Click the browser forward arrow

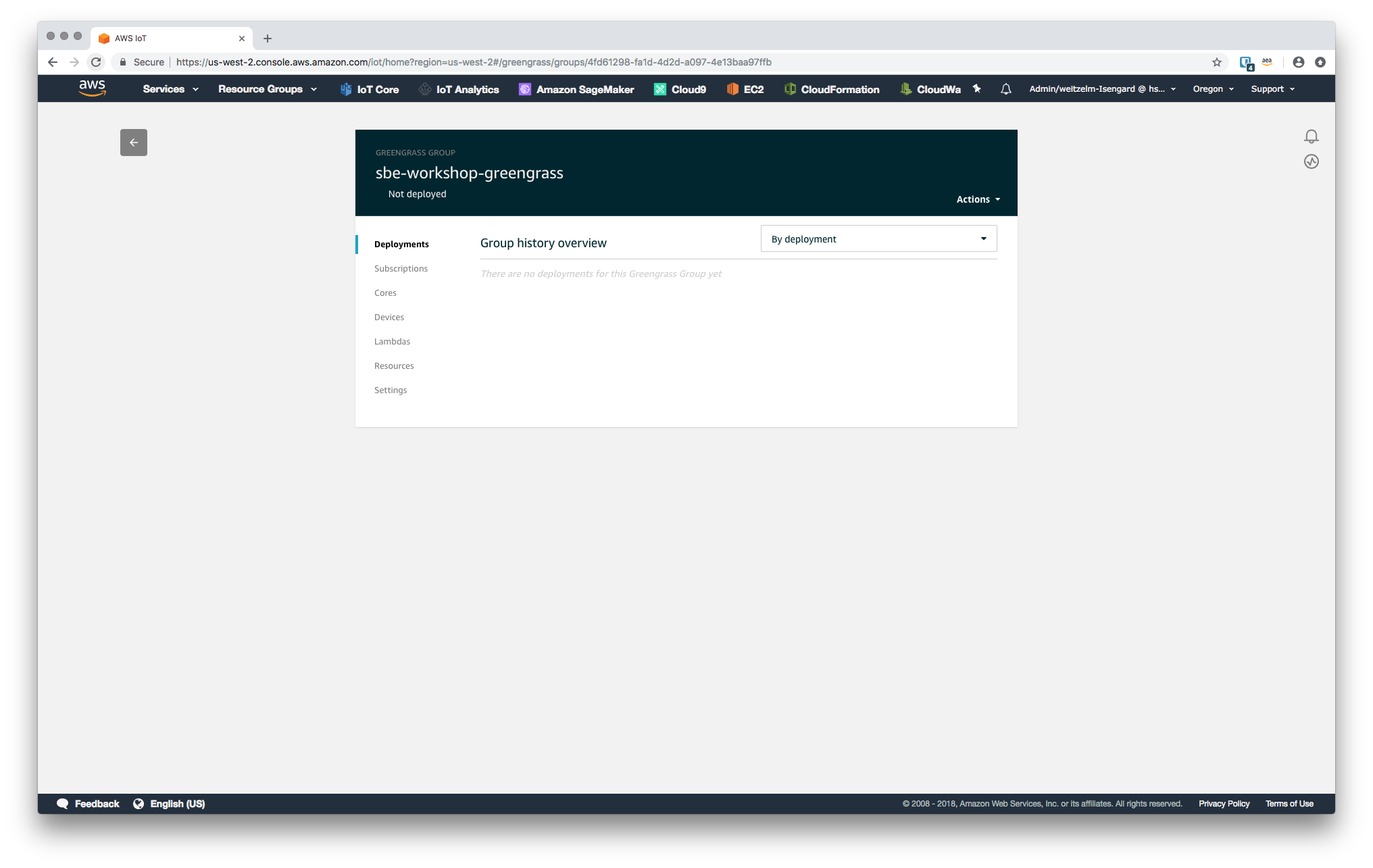[74, 62]
